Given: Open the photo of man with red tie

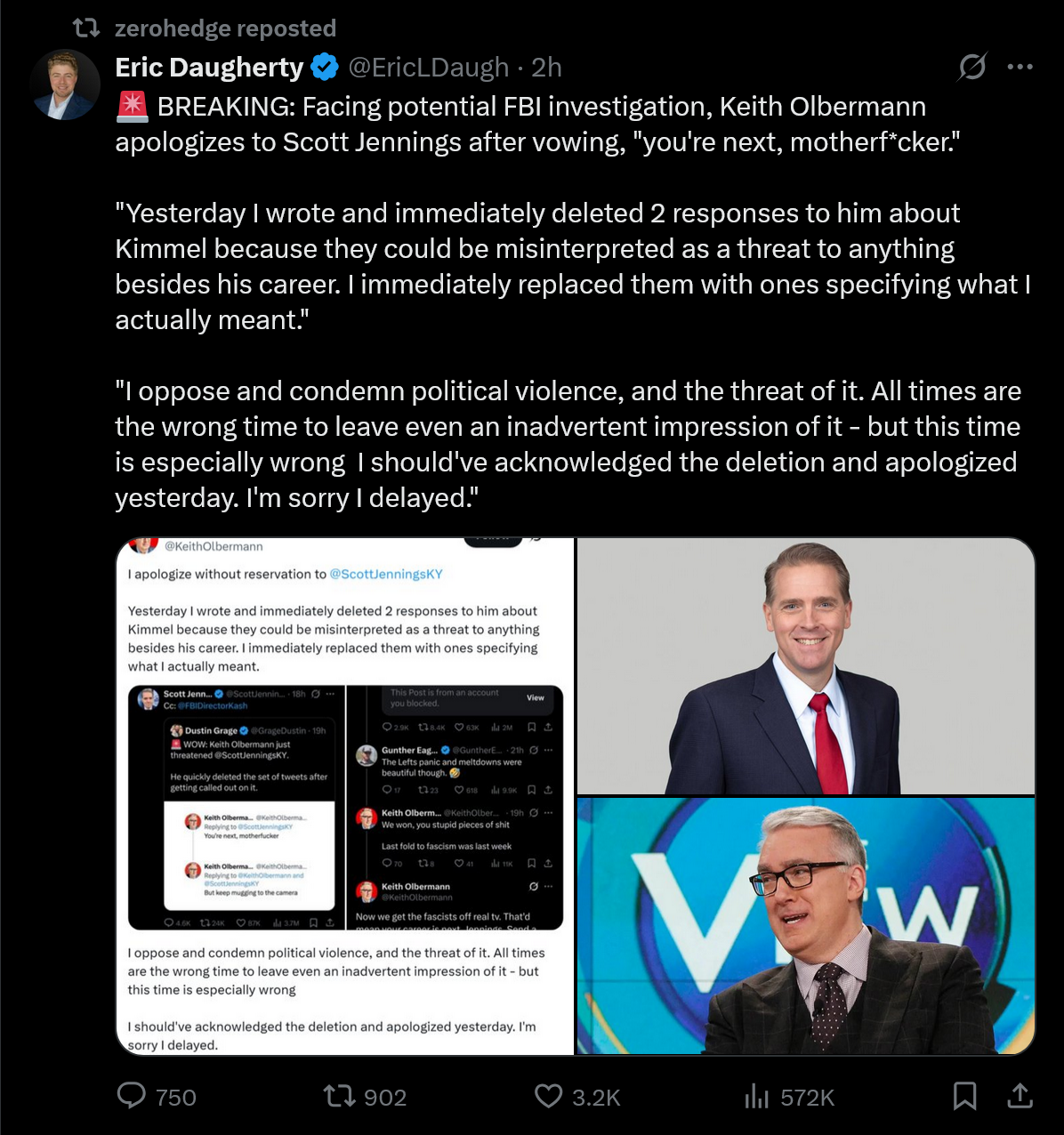Looking at the screenshot, I should (806, 666).
